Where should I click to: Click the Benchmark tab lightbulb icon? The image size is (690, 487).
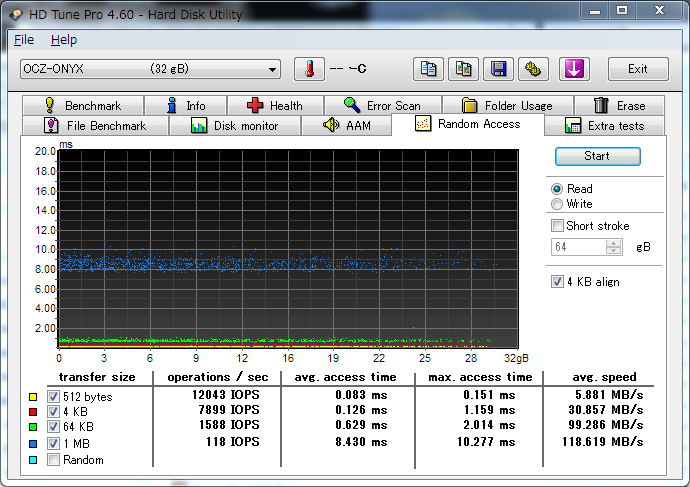50,106
